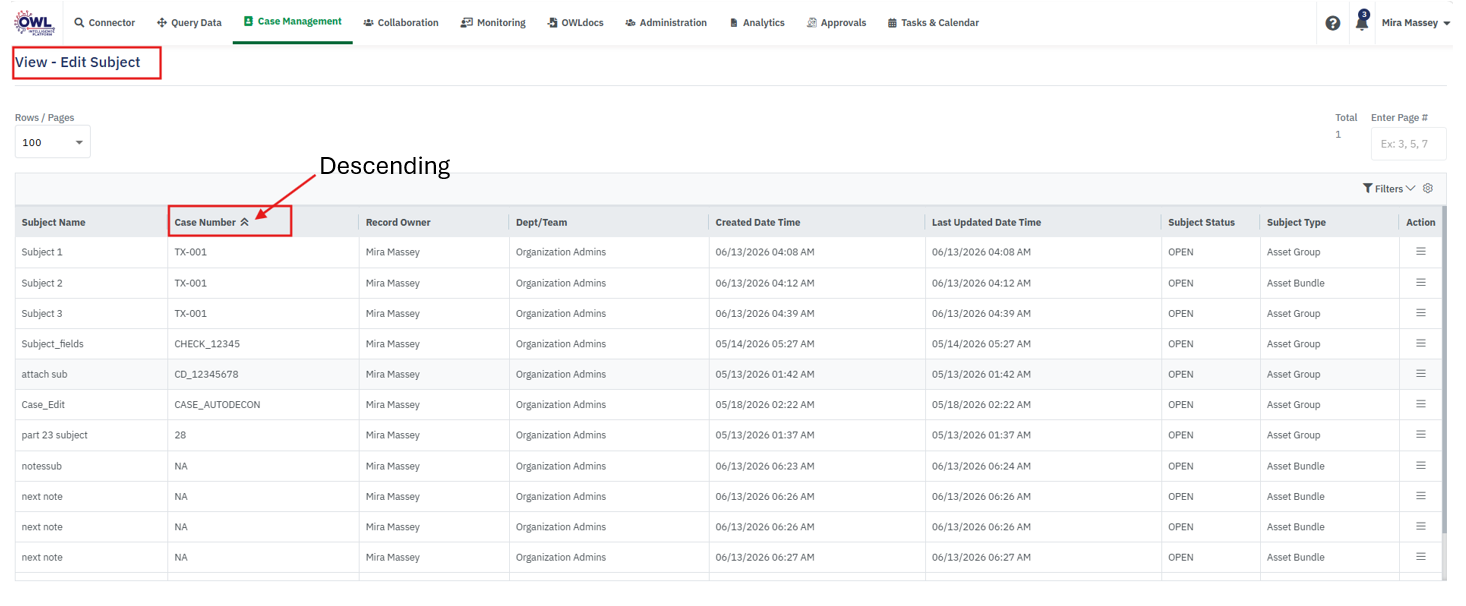Open the Collaboration menu
This screenshot has width=1466, height=606.
[401, 22]
